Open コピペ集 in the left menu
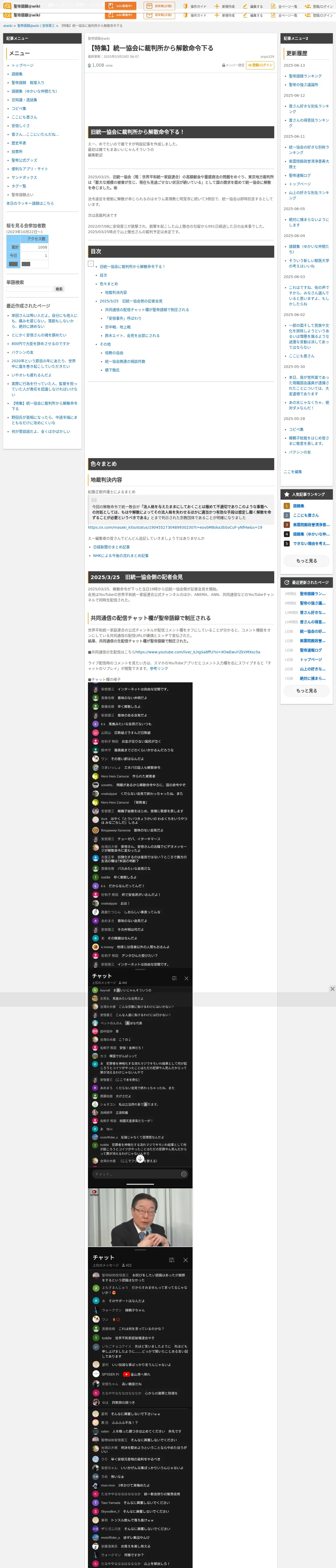This screenshot has height=1568, width=336. [x=19, y=108]
